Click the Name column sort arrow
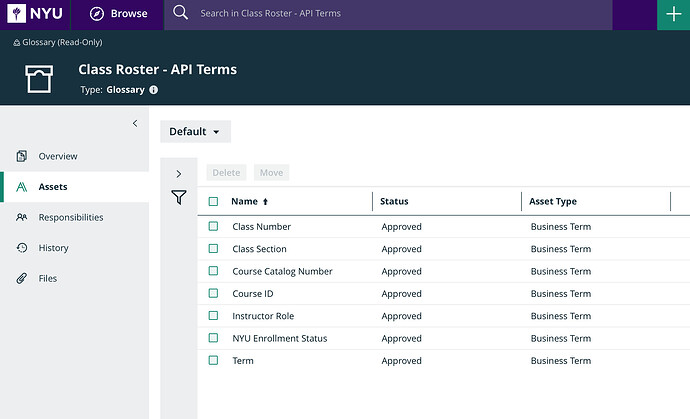 [265, 202]
